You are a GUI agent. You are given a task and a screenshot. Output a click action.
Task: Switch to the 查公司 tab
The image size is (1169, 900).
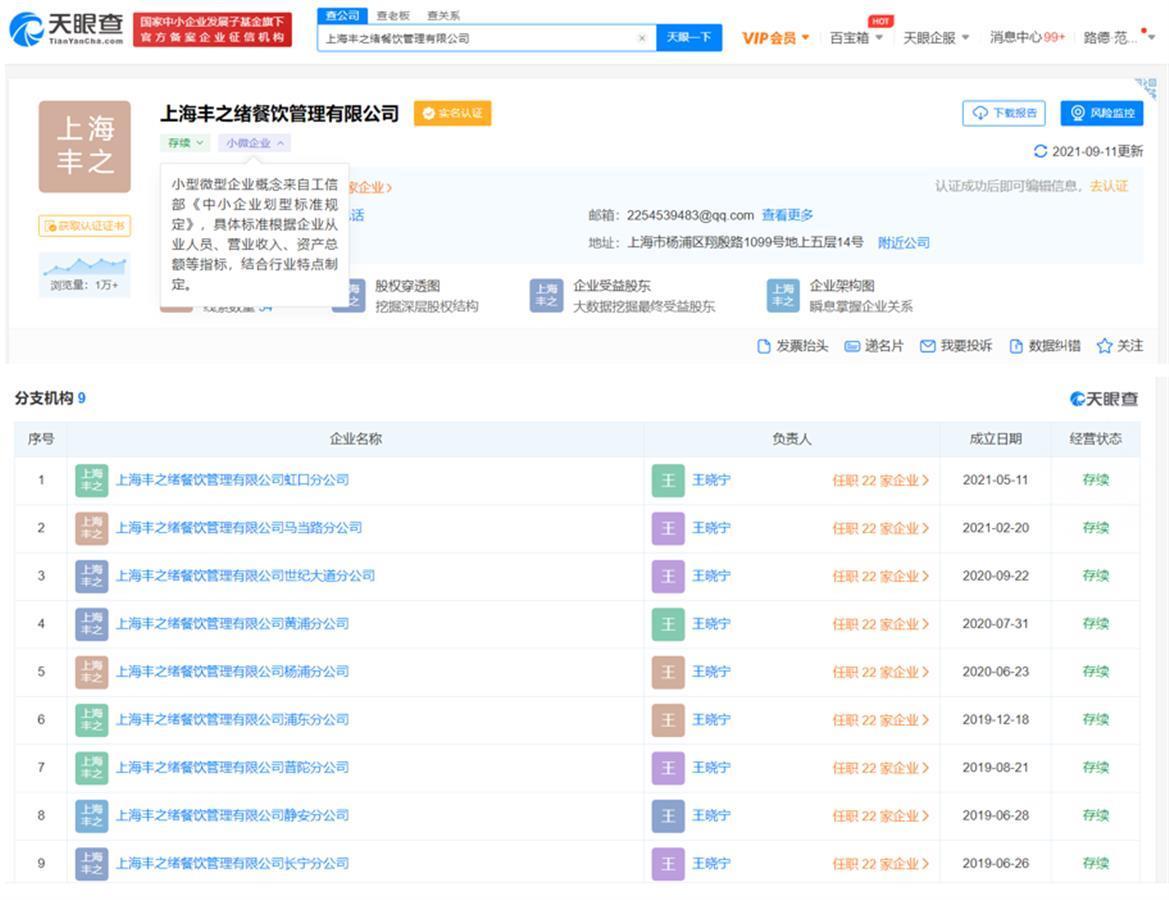[342, 15]
